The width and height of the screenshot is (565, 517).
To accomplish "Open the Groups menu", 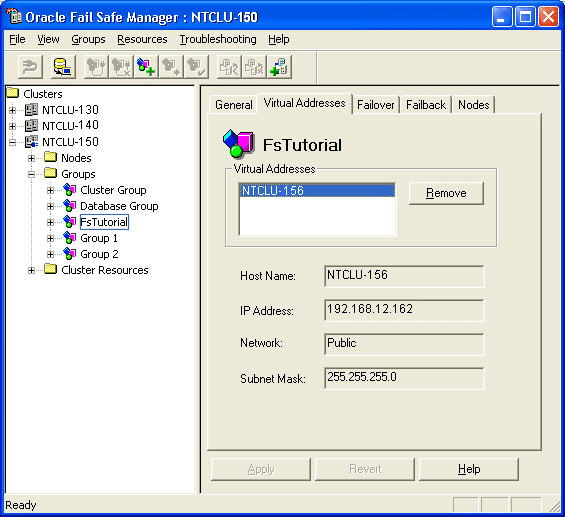I will click(88, 39).
